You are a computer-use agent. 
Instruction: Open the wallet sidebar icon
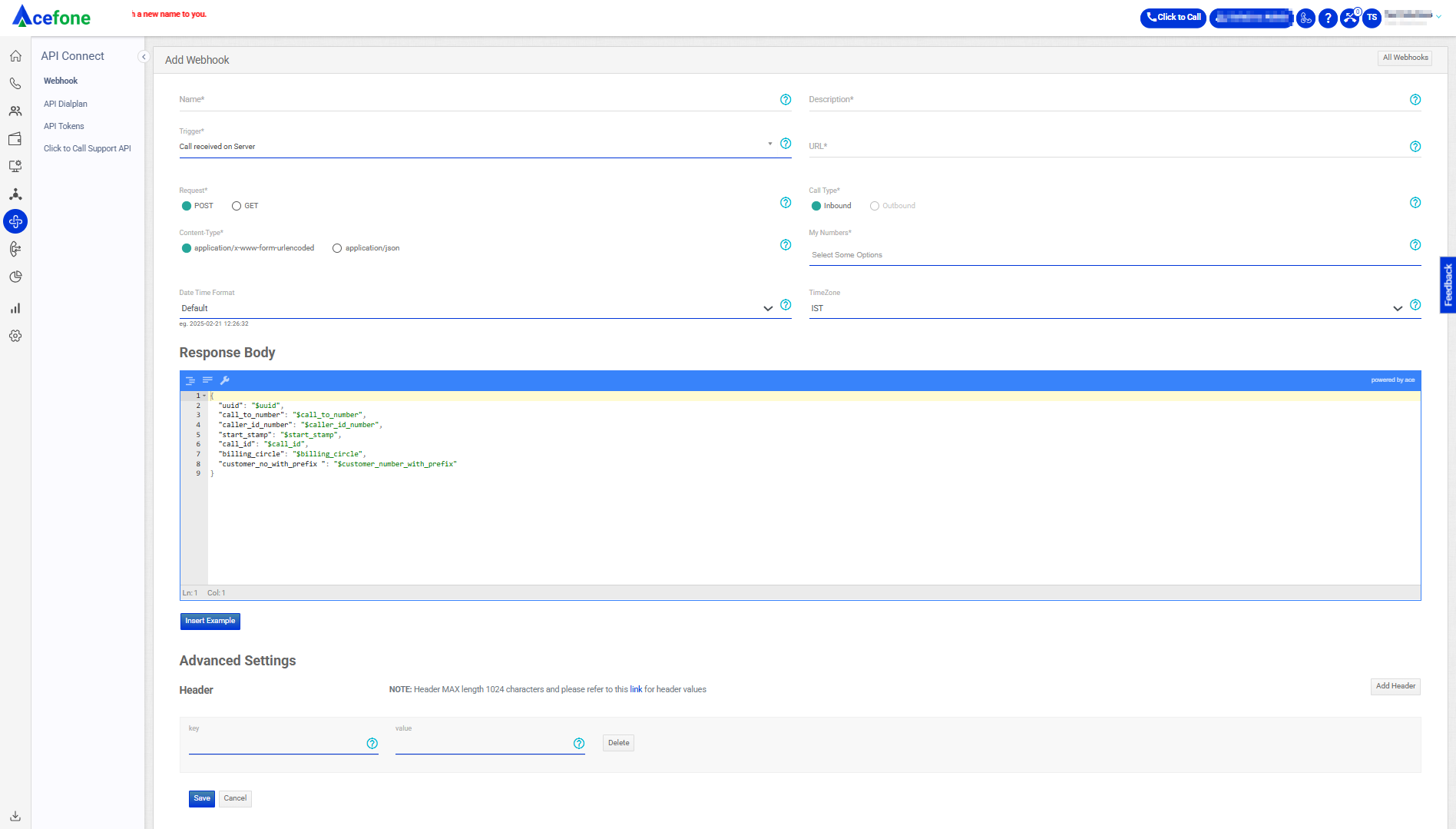15,139
